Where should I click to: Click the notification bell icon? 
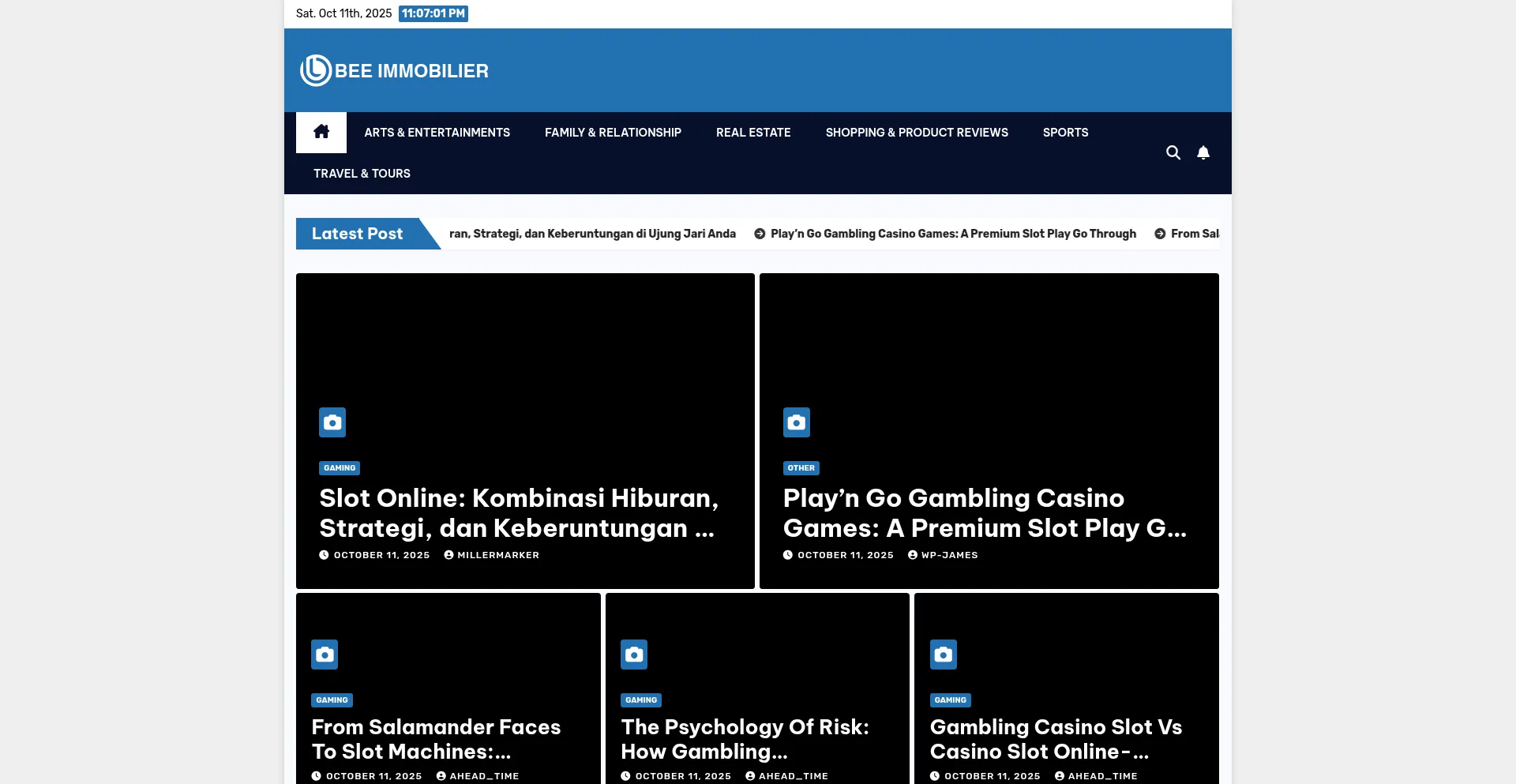pos(1203,153)
